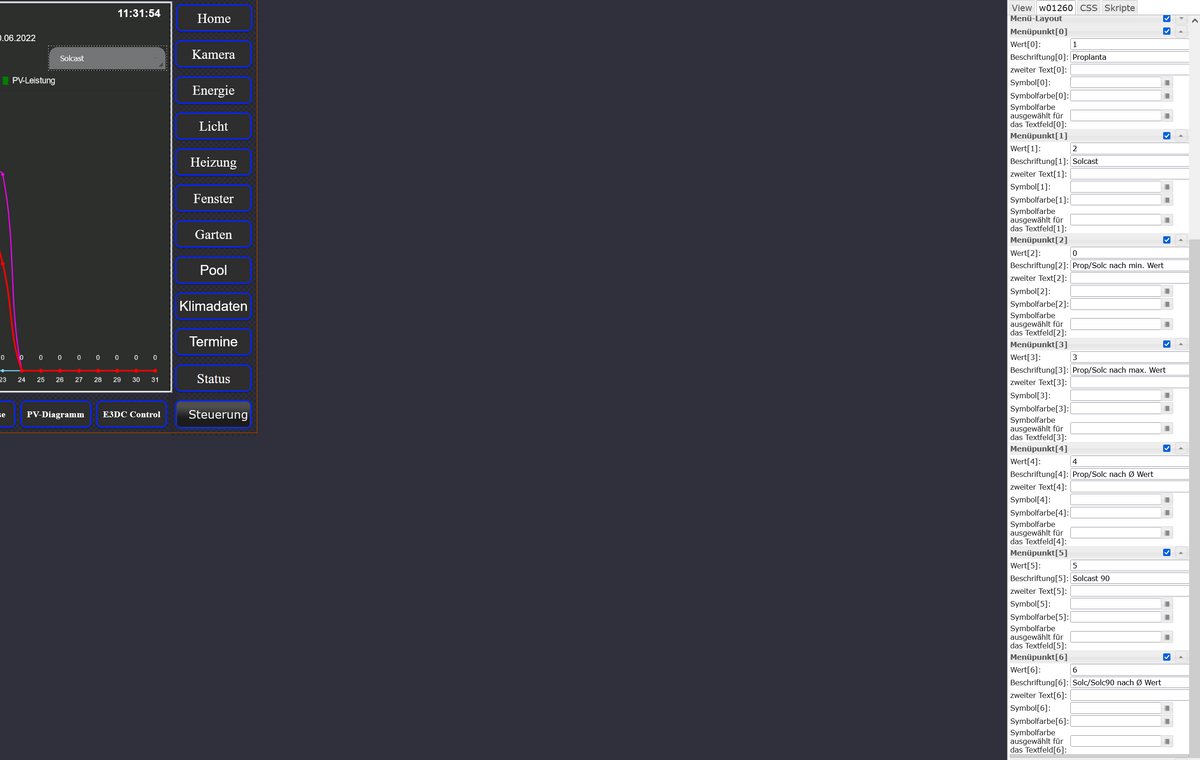This screenshot has height=760, width=1200.
Task: Collapse the Menüpunkt[2] section
Action: coord(1181,240)
